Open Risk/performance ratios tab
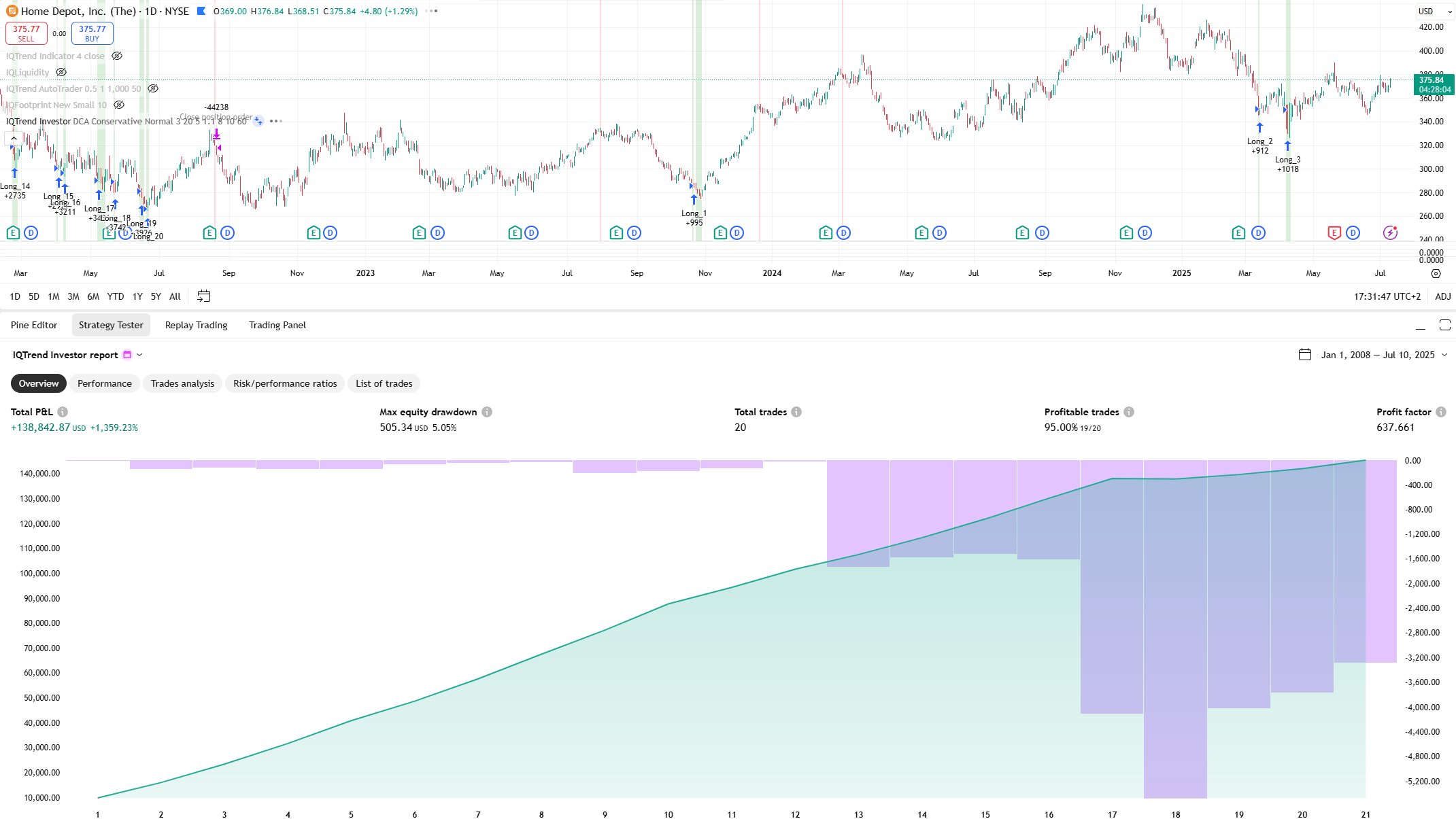1456x819 pixels. click(285, 383)
